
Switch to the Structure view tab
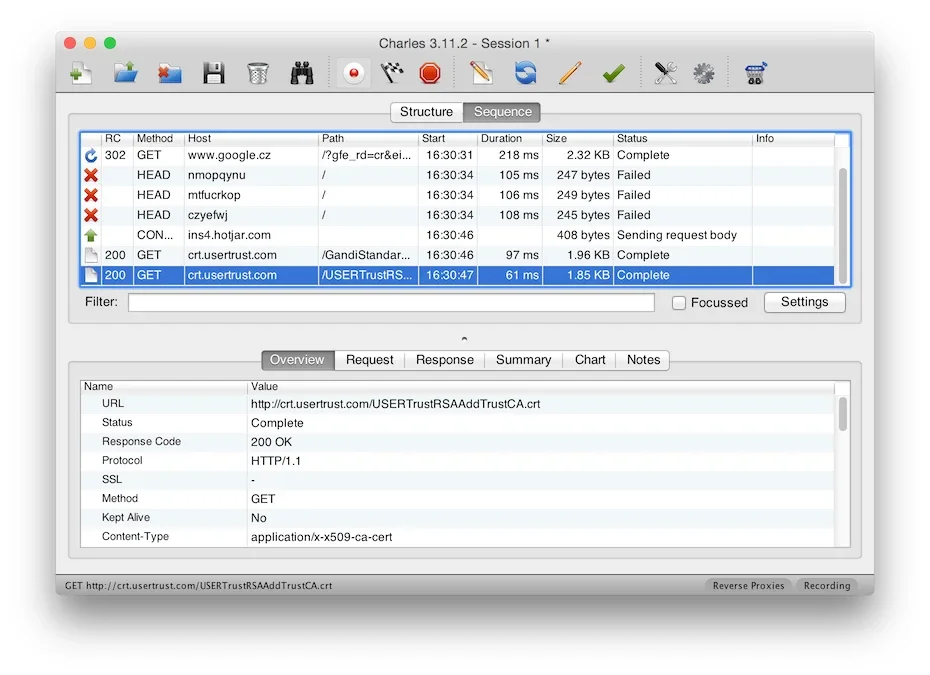coord(426,112)
